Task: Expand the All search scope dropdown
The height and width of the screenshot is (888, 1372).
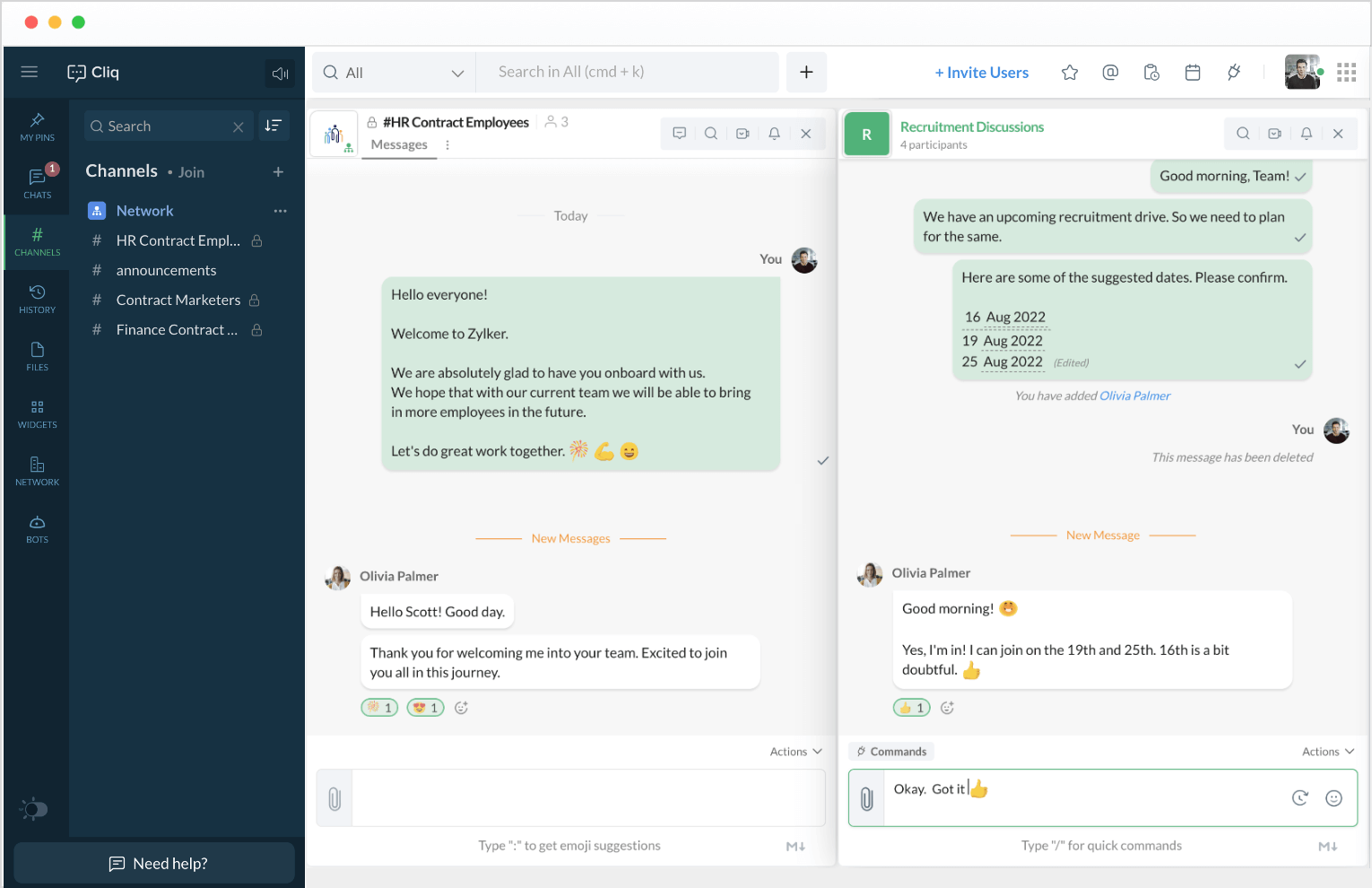Action: pyautogui.click(x=395, y=73)
